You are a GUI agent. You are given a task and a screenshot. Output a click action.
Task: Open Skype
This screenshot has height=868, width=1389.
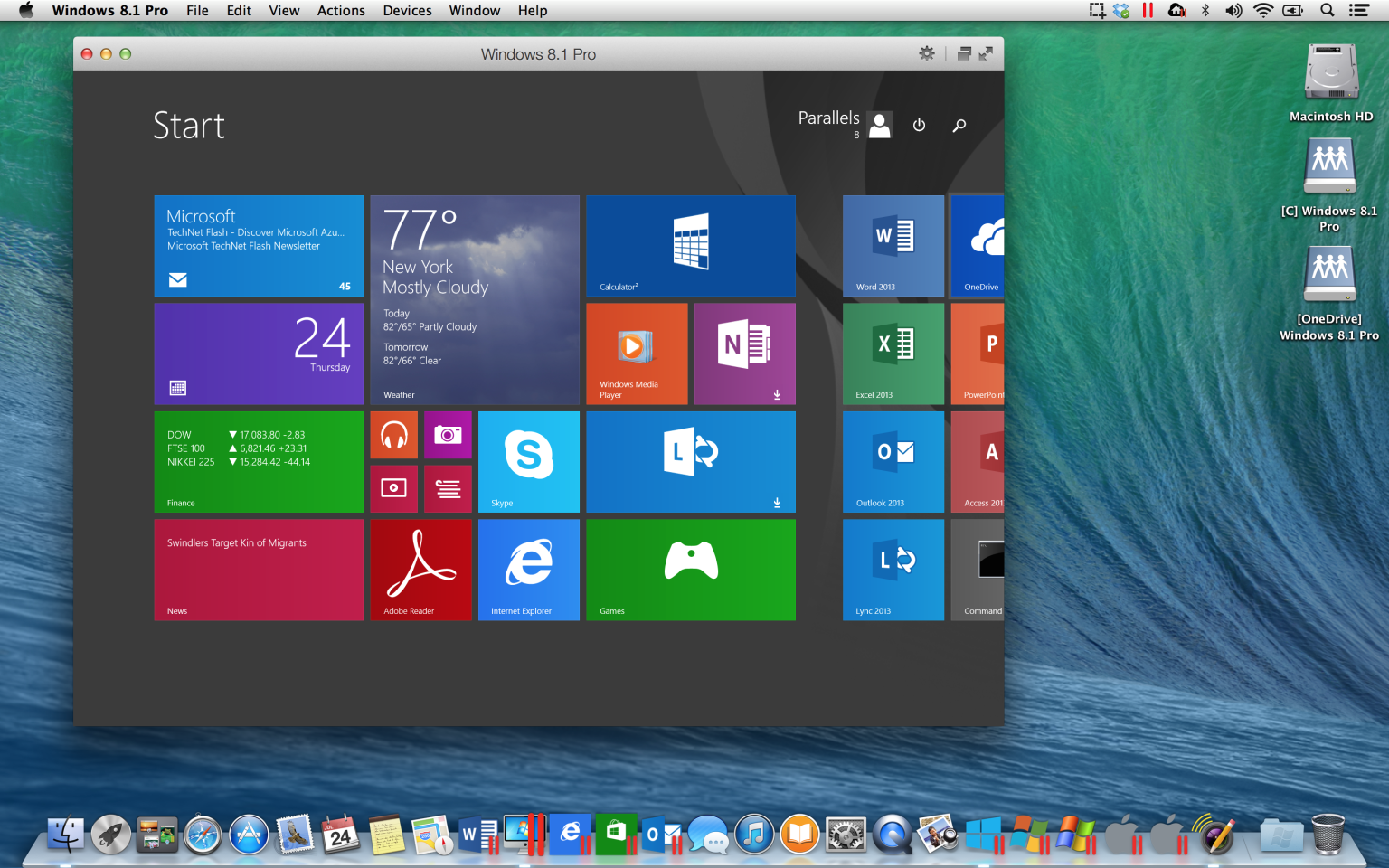[528, 462]
